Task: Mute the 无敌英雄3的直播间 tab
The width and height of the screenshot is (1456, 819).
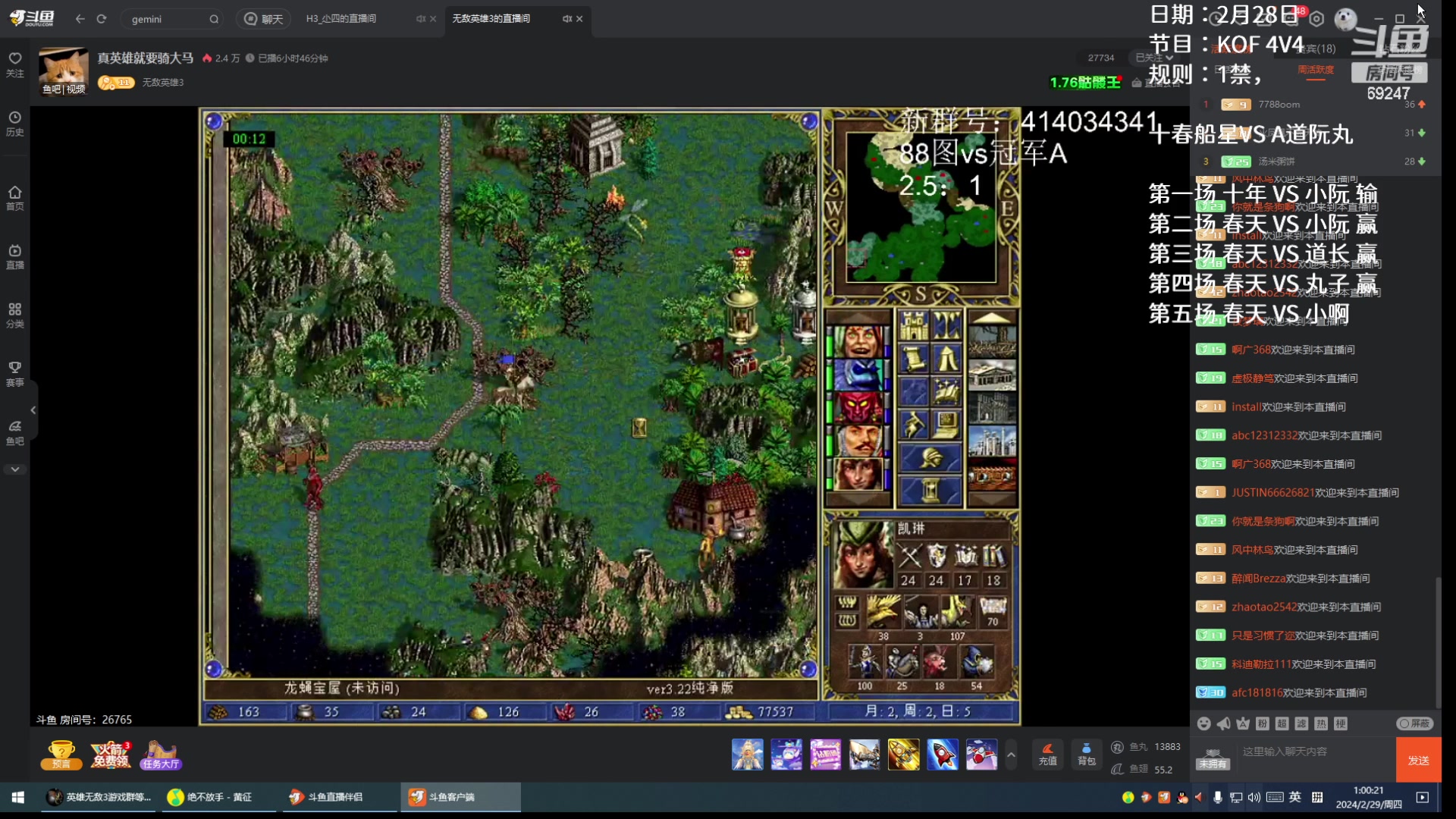Action: [566, 19]
